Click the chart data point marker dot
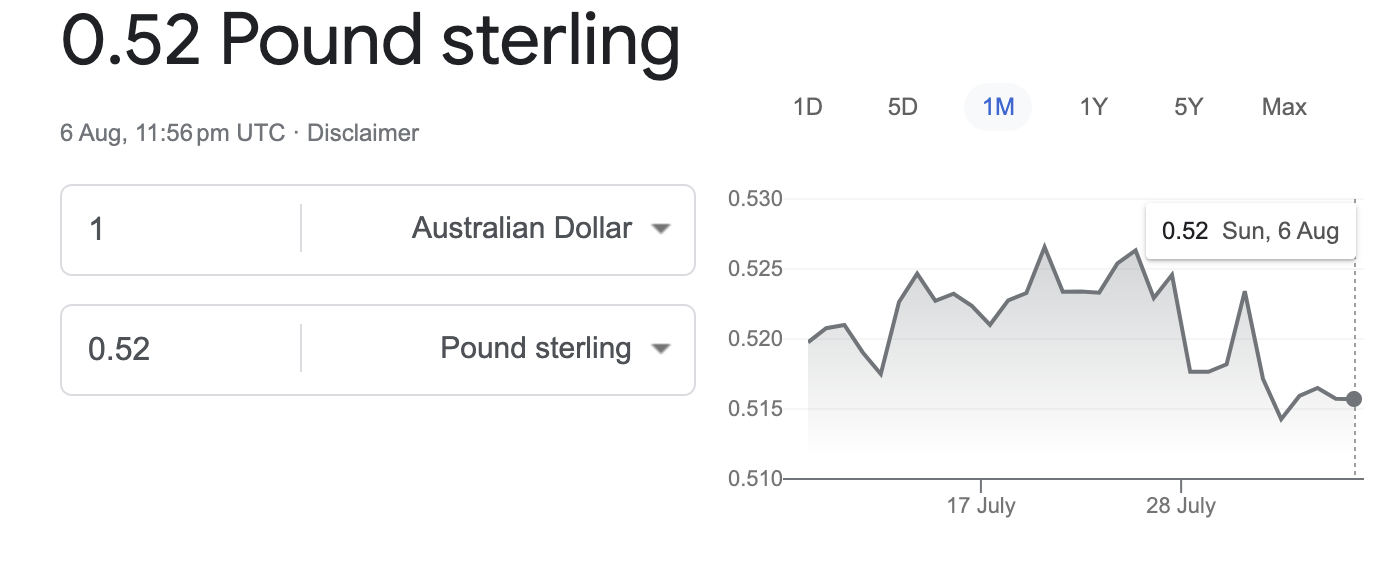1390x562 pixels. (x=1354, y=399)
